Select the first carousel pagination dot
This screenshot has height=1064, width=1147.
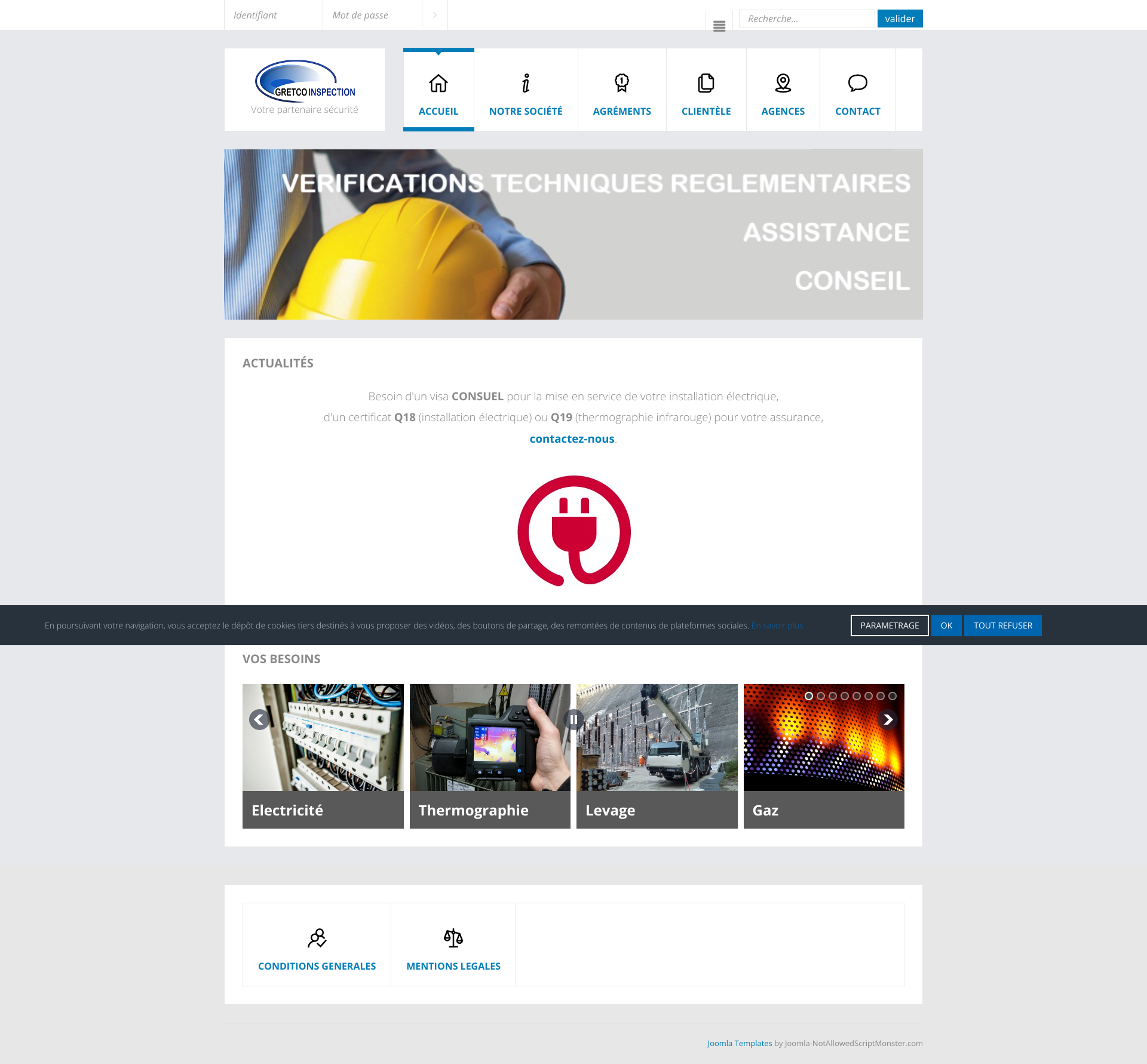809,696
